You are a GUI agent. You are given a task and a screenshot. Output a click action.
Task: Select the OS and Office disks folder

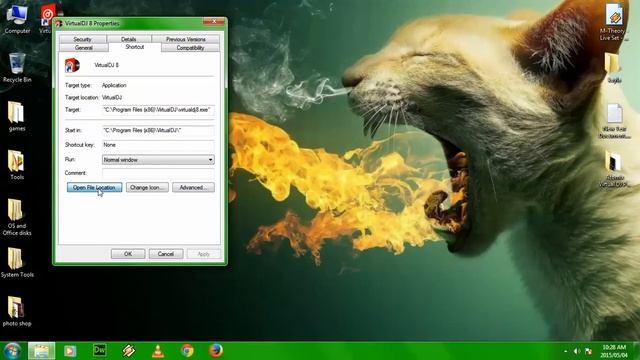[x=17, y=217]
